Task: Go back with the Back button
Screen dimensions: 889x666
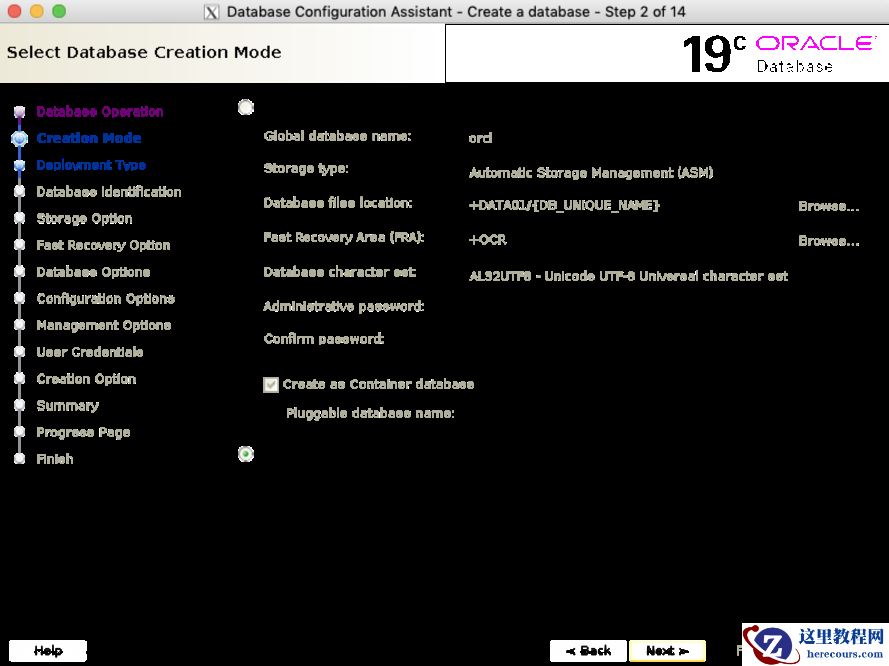Action: [588, 651]
